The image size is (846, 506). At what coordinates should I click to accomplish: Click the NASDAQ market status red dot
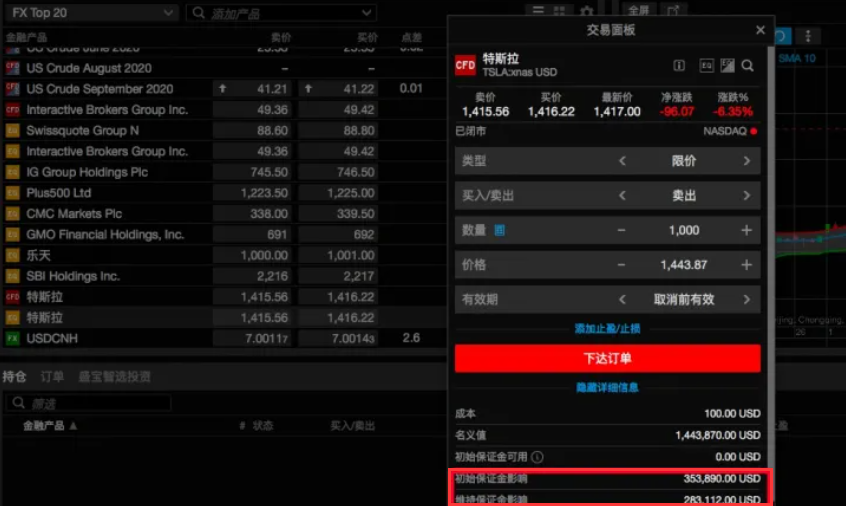(753, 131)
